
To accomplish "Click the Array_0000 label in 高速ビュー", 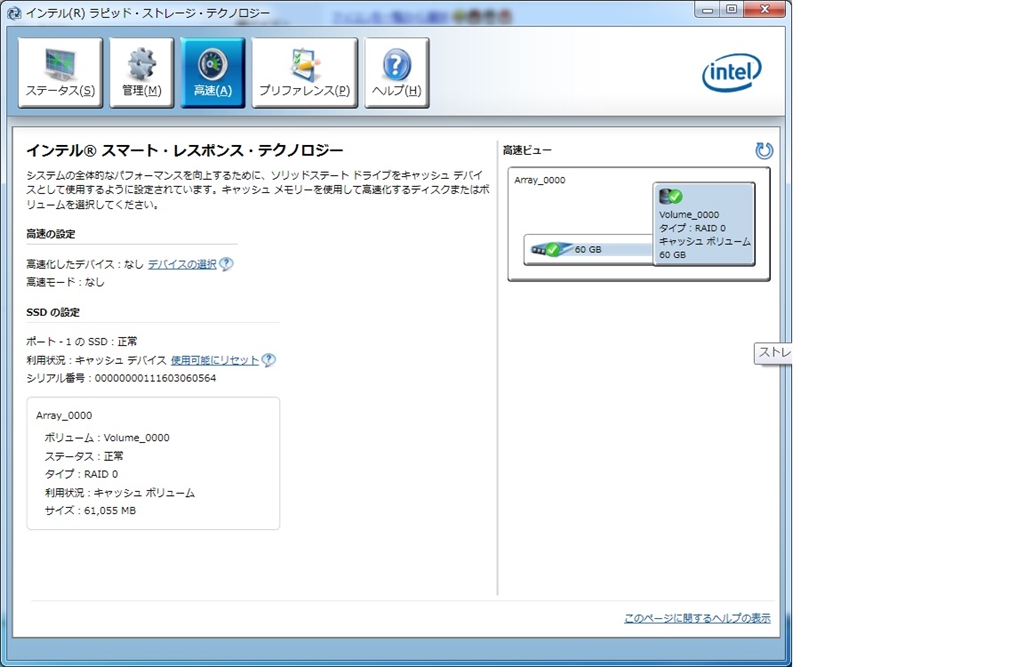I will click(539, 180).
